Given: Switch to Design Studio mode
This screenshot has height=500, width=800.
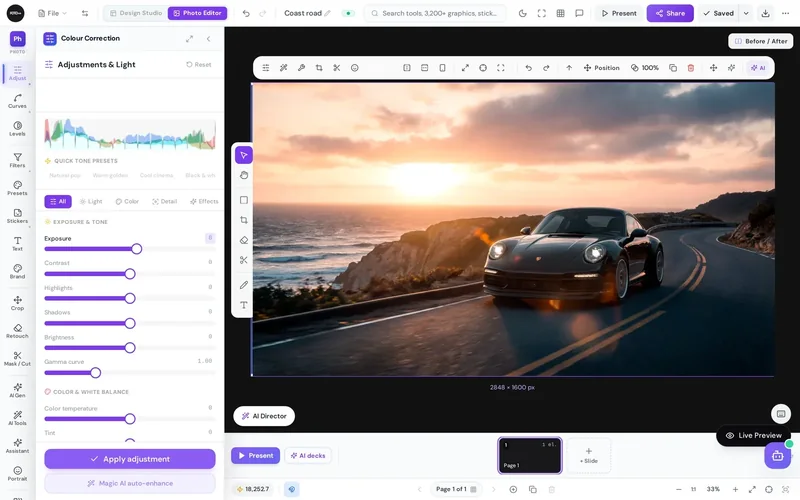Looking at the screenshot, I should (x=136, y=13).
